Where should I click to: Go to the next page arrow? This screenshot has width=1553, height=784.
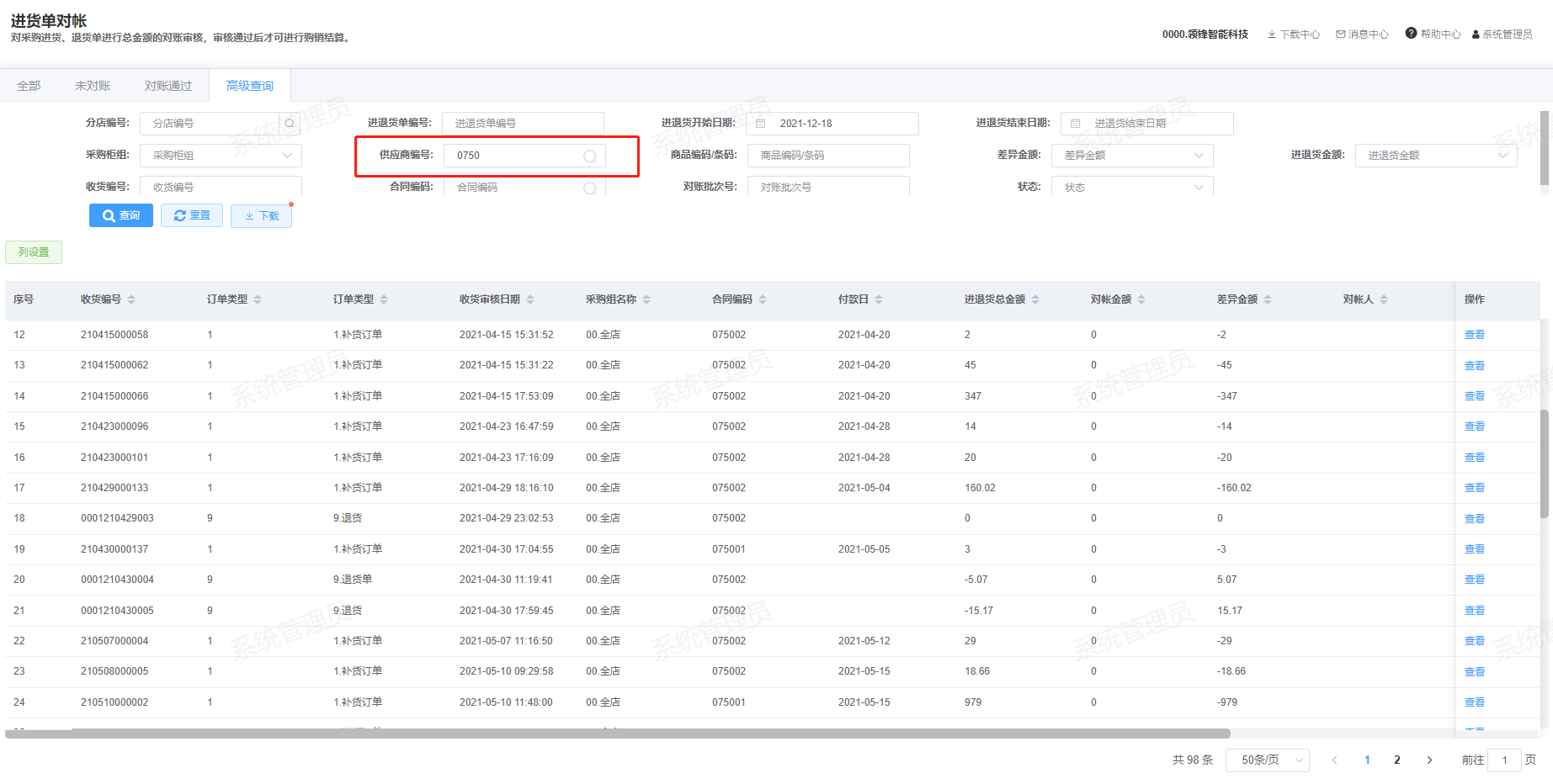click(x=1429, y=760)
